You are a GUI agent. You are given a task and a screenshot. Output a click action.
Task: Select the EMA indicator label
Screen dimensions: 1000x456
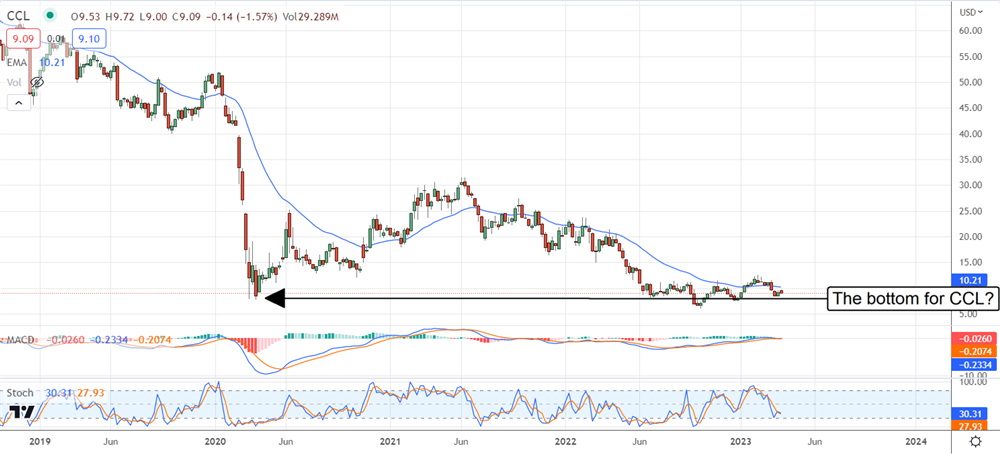[x=17, y=62]
